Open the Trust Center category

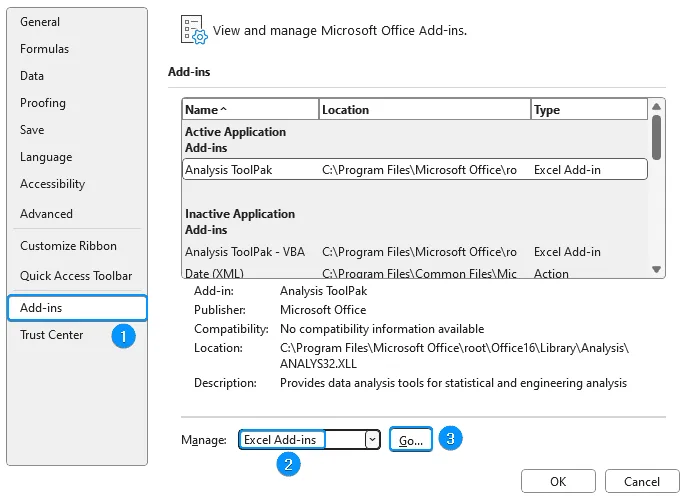[x=52, y=335]
